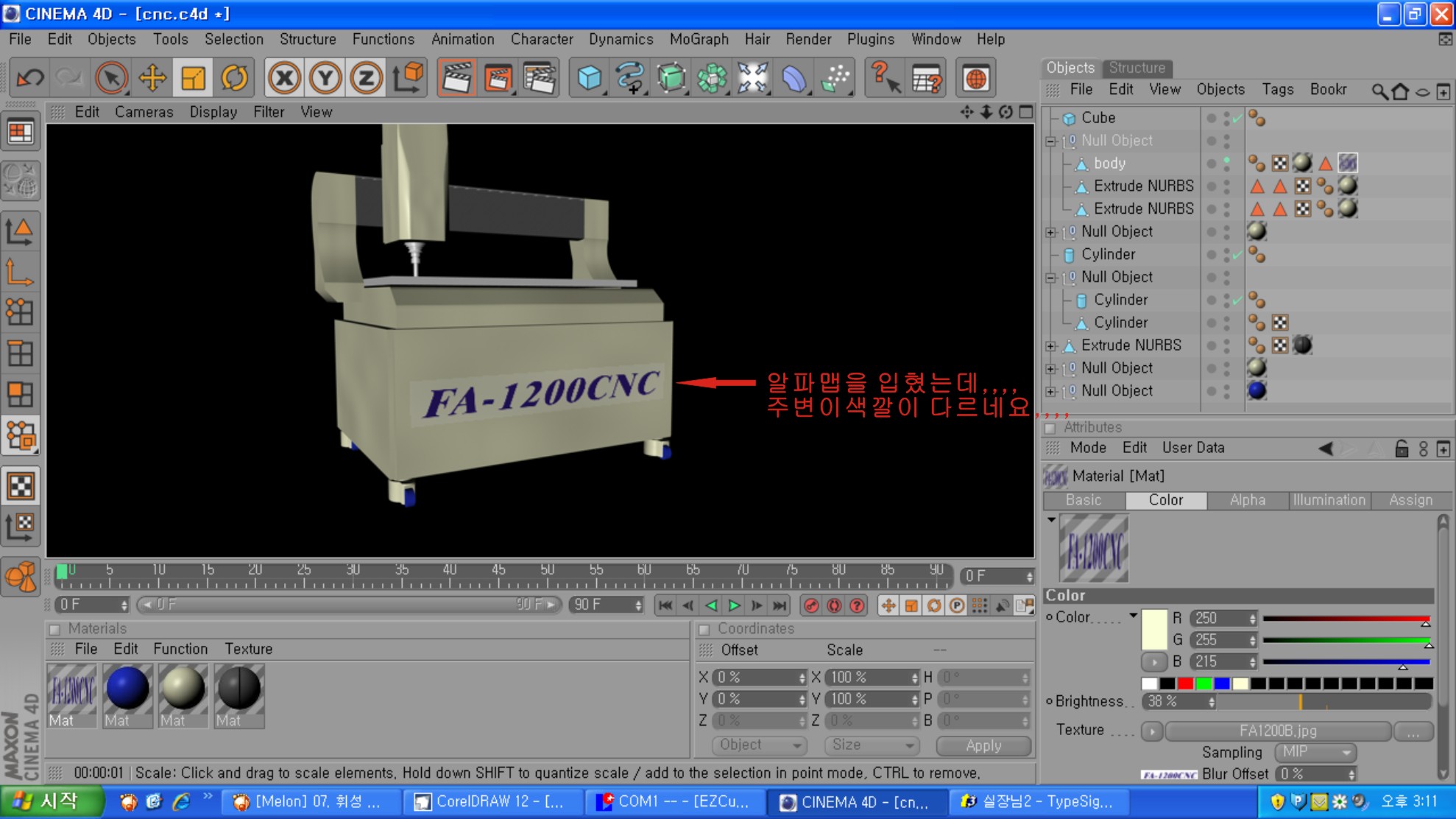Play animation forward

[734, 605]
